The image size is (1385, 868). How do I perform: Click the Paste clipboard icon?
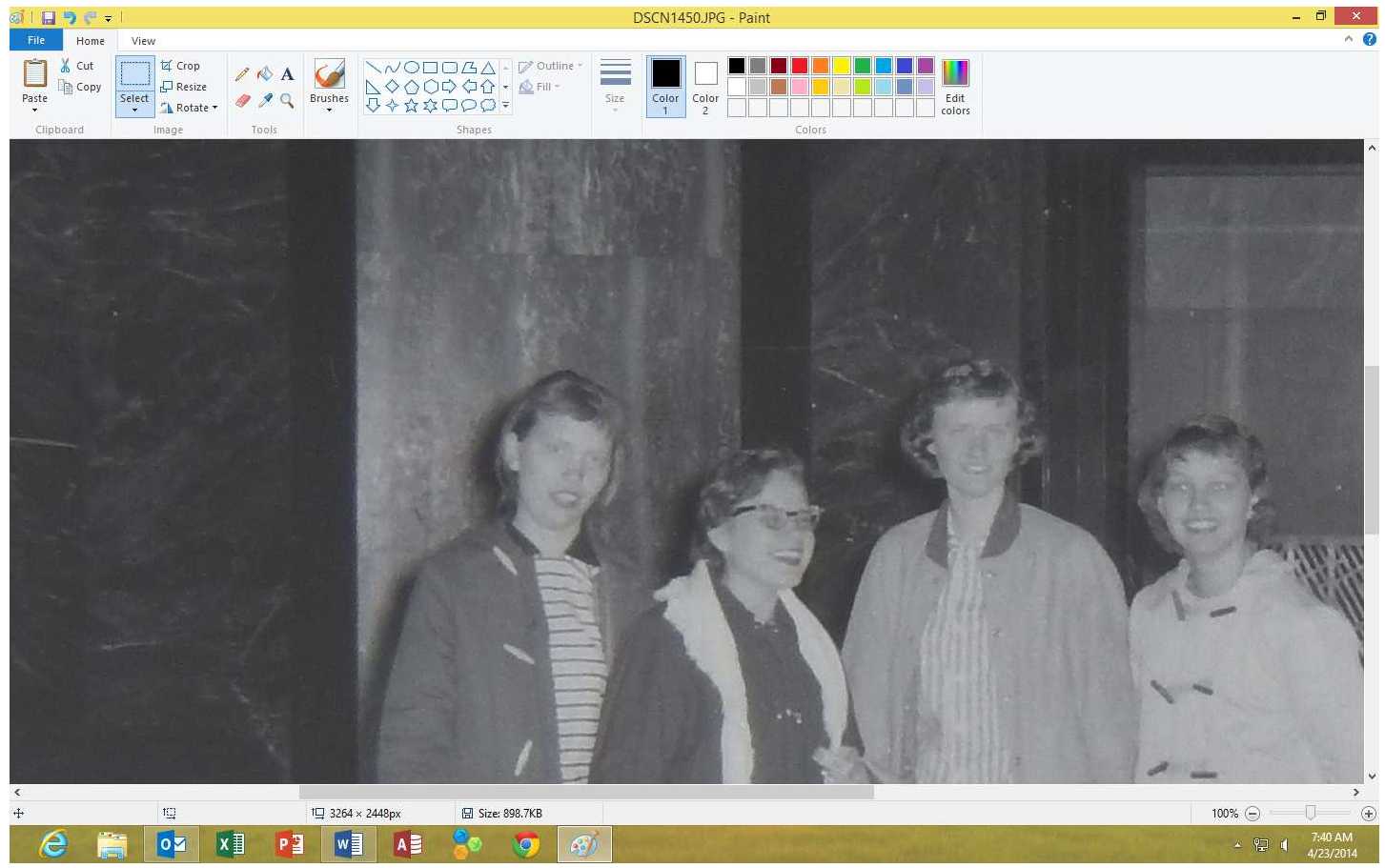click(x=34, y=74)
